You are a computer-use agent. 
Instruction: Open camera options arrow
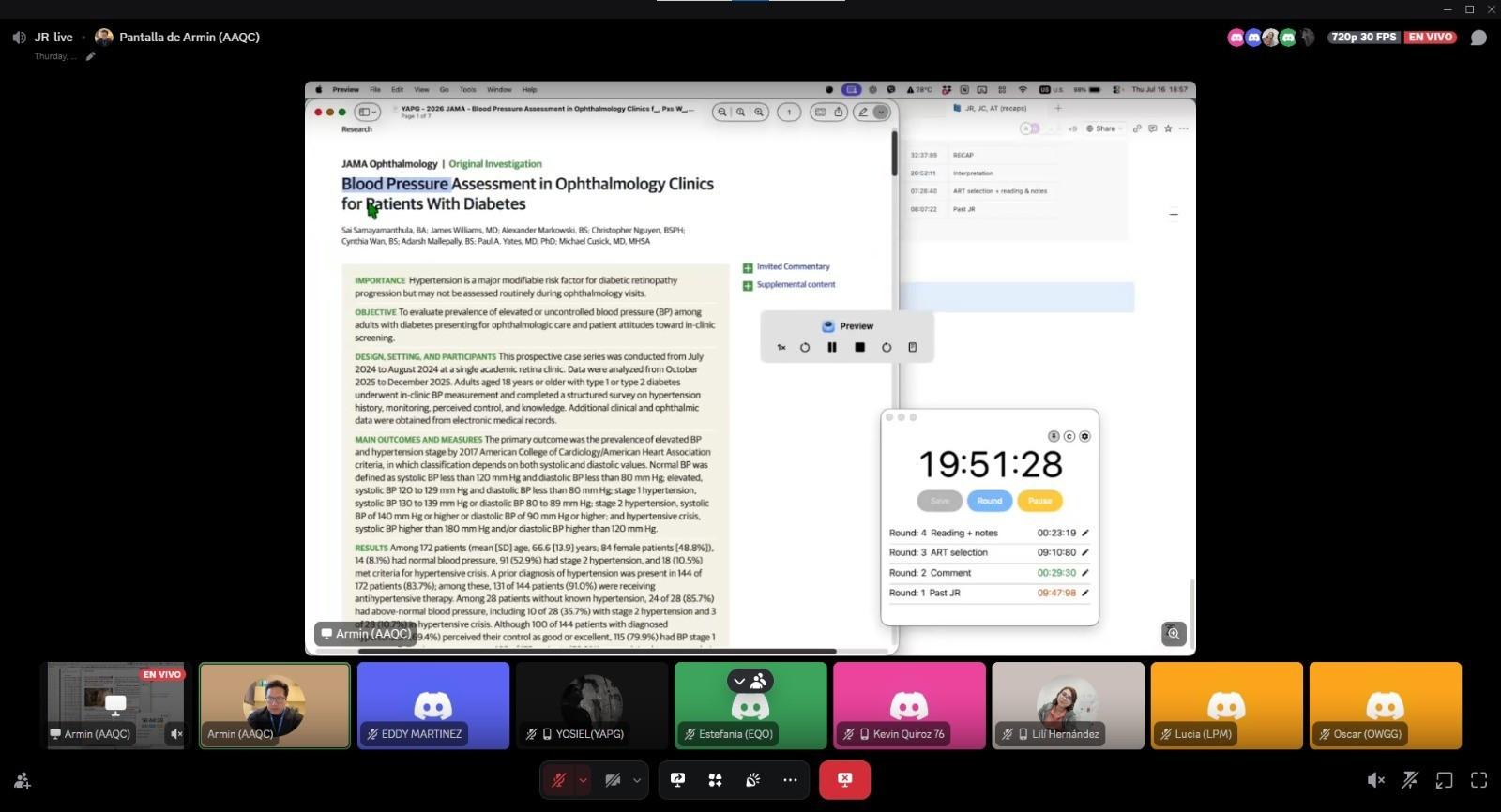coord(637,780)
